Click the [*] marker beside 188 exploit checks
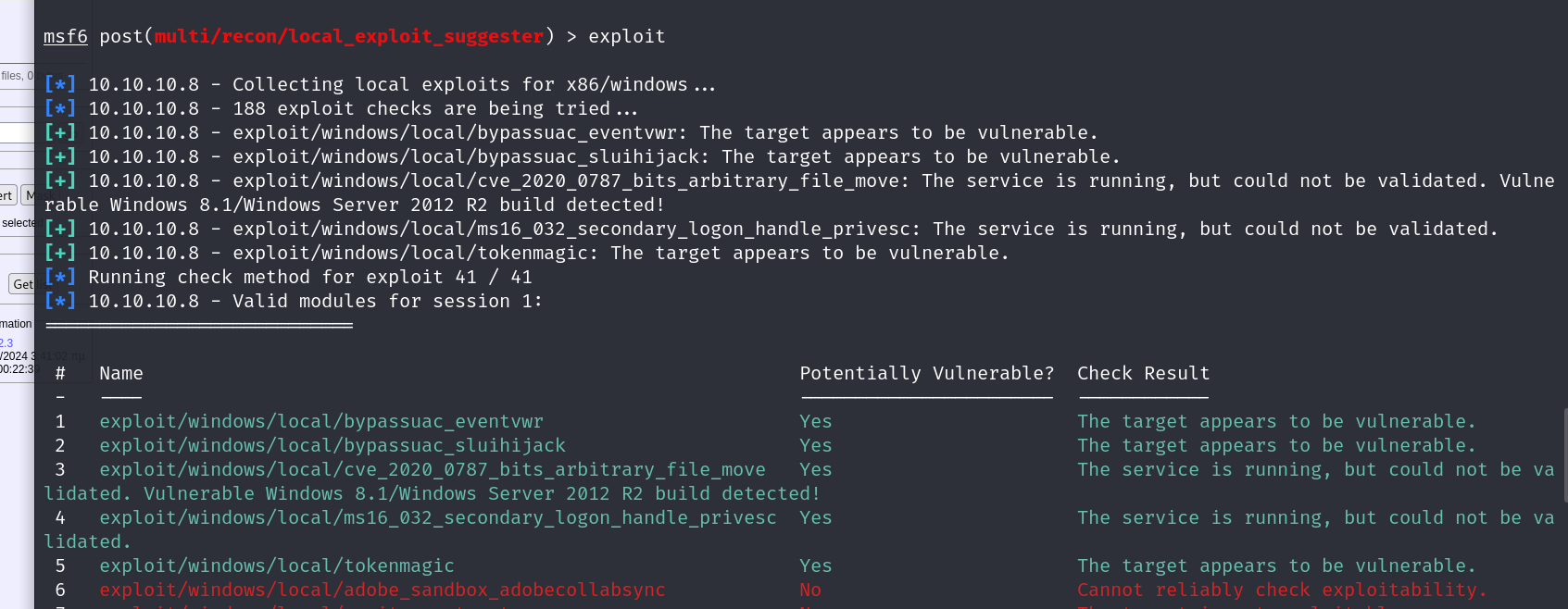This screenshot has height=609, width=1568. tap(59, 109)
